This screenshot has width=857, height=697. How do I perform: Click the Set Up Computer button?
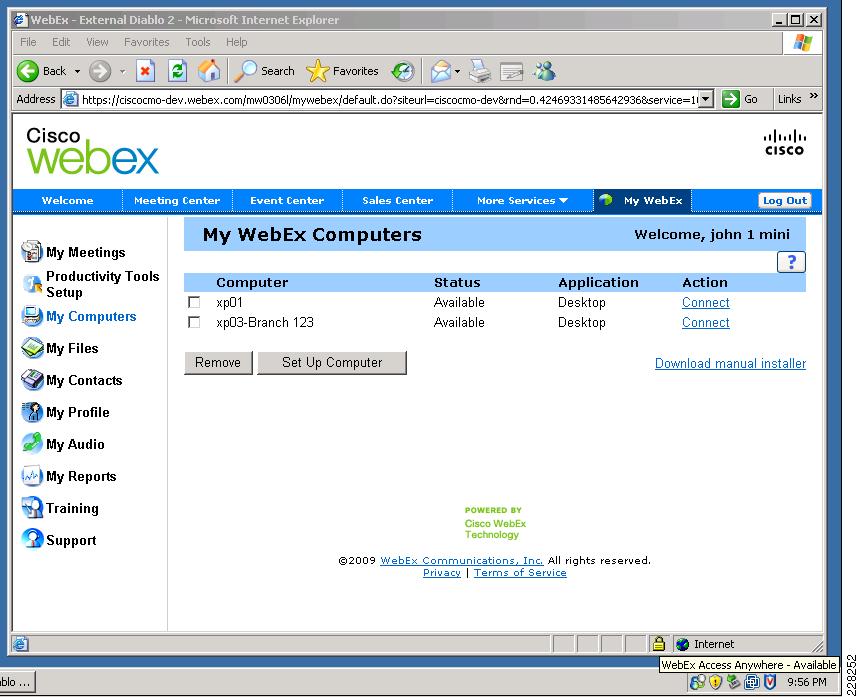pos(332,363)
